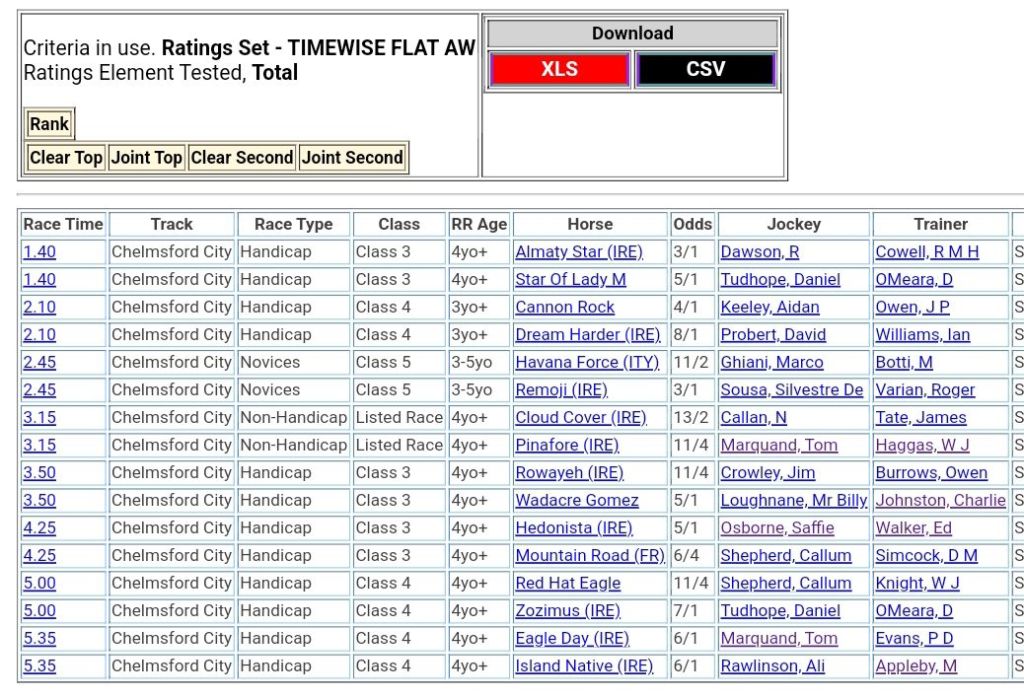Open horse Island Native (IRE)
The width and height of the screenshot is (1024, 697).
click(583, 665)
